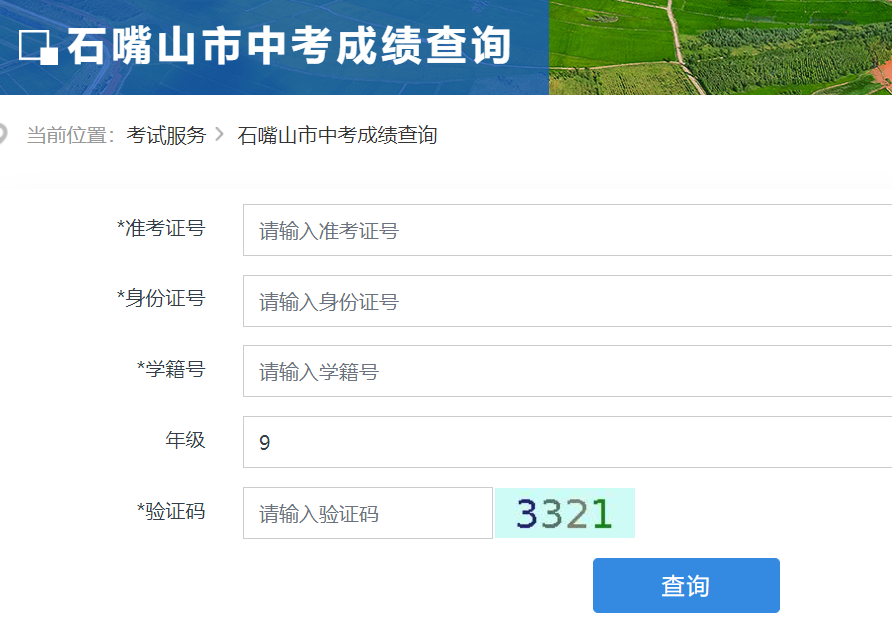Screen dimensions: 892x631
Task: Click the 年级 field showing 9
Action: (567, 442)
